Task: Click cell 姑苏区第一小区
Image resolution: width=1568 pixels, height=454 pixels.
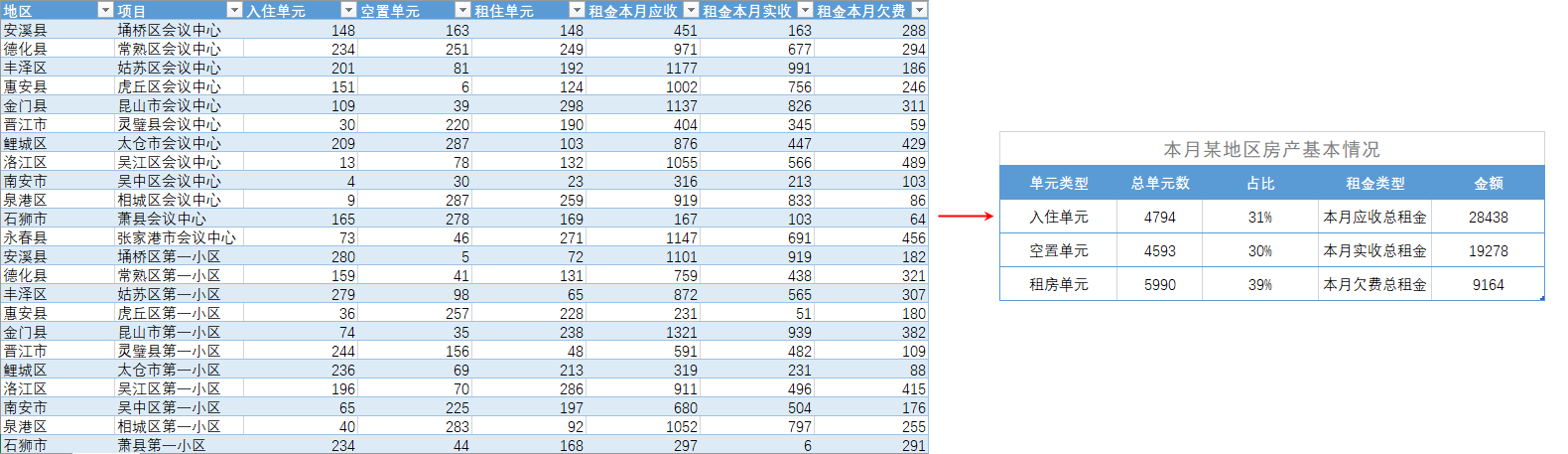Action: point(179,294)
